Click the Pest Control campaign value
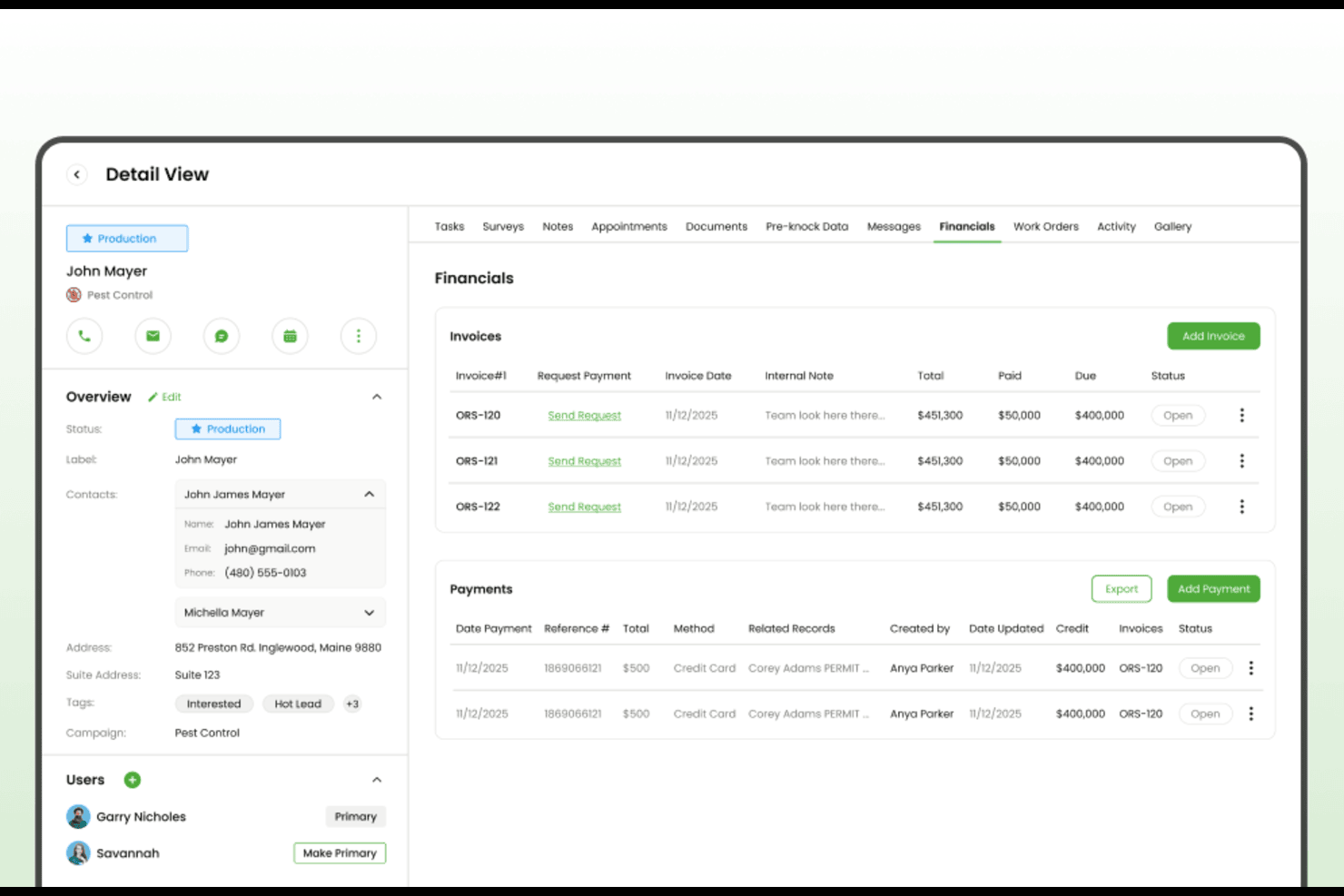This screenshot has height=896, width=1344. click(207, 733)
